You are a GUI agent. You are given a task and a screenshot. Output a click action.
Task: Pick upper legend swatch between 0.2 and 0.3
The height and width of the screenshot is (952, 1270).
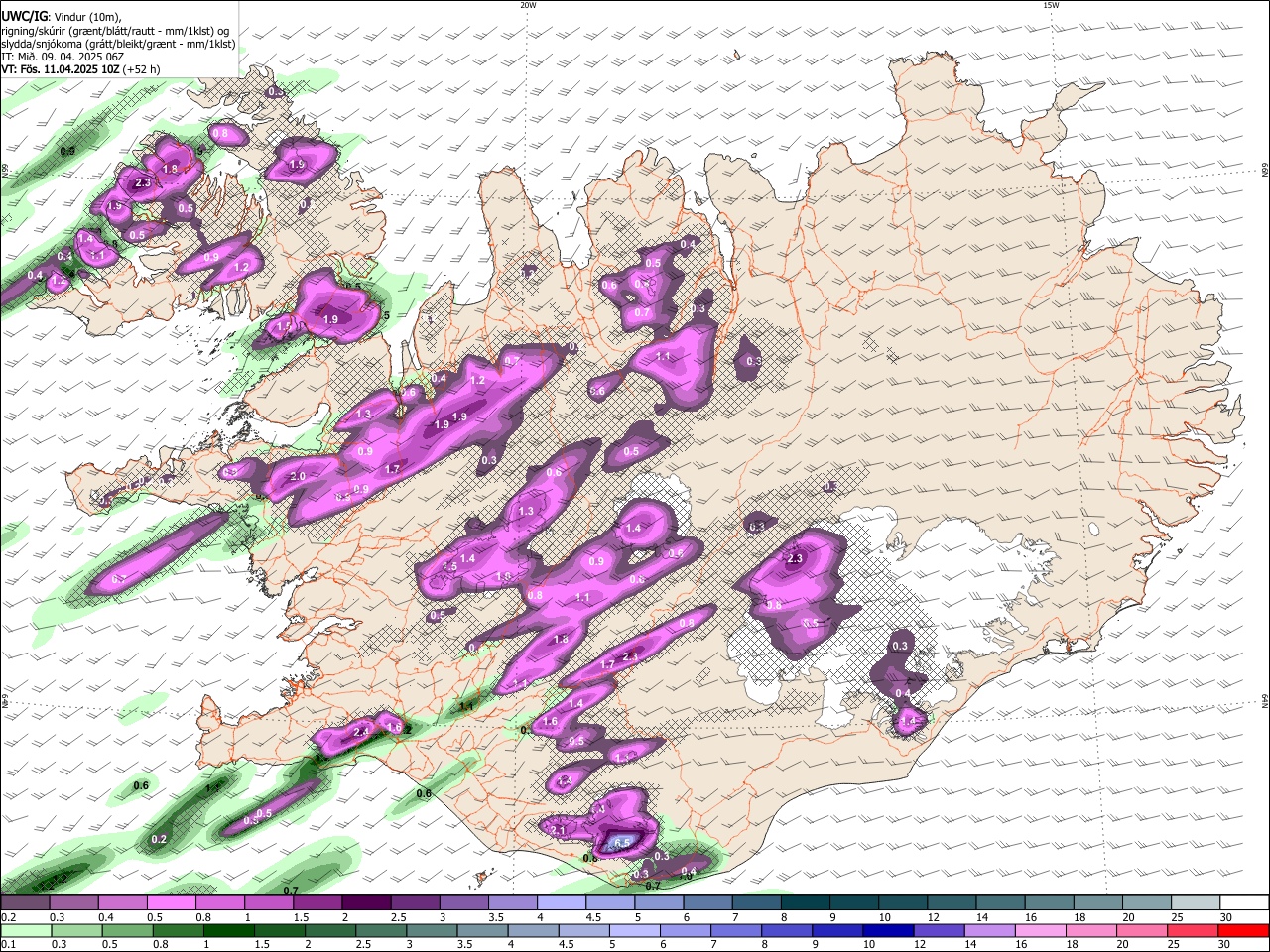[x=25, y=903]
